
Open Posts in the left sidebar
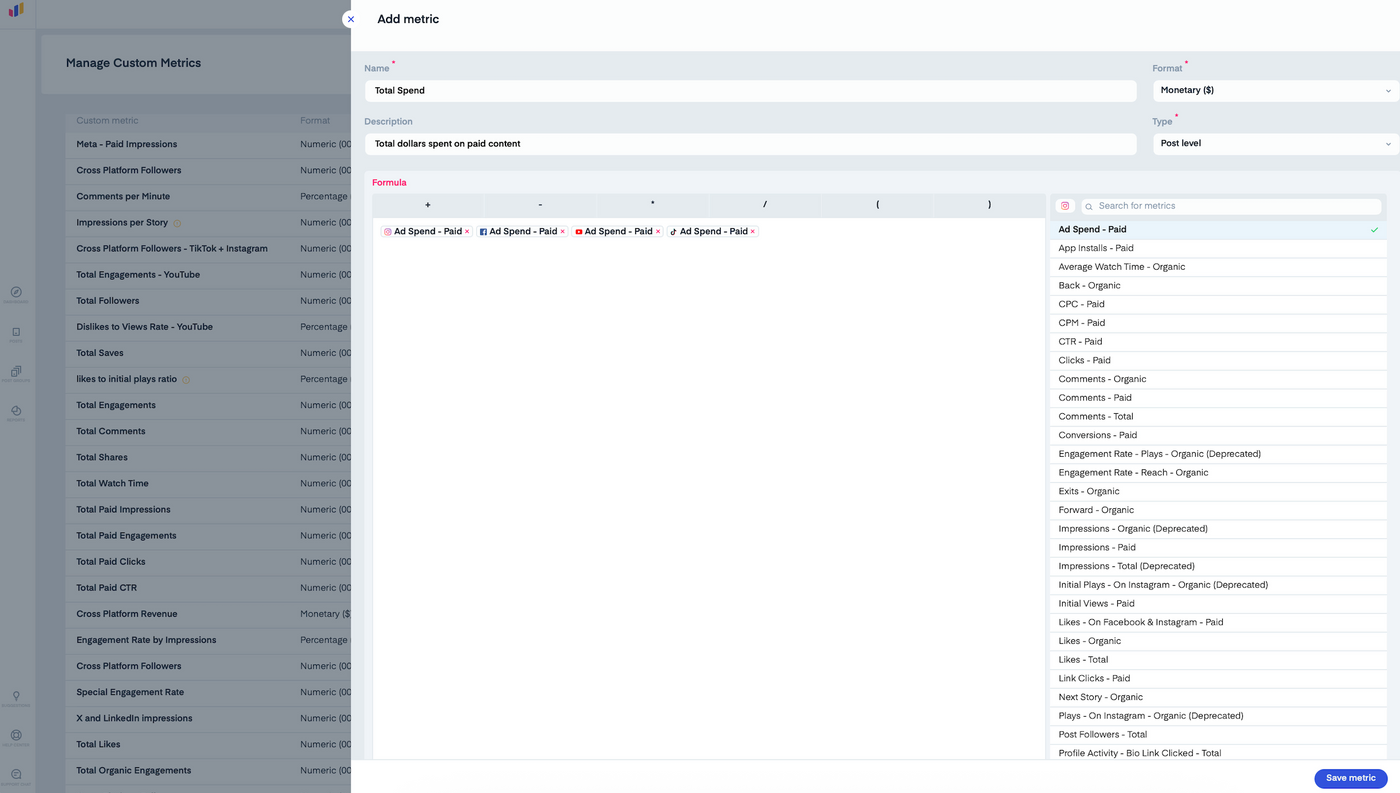point(16,334)
